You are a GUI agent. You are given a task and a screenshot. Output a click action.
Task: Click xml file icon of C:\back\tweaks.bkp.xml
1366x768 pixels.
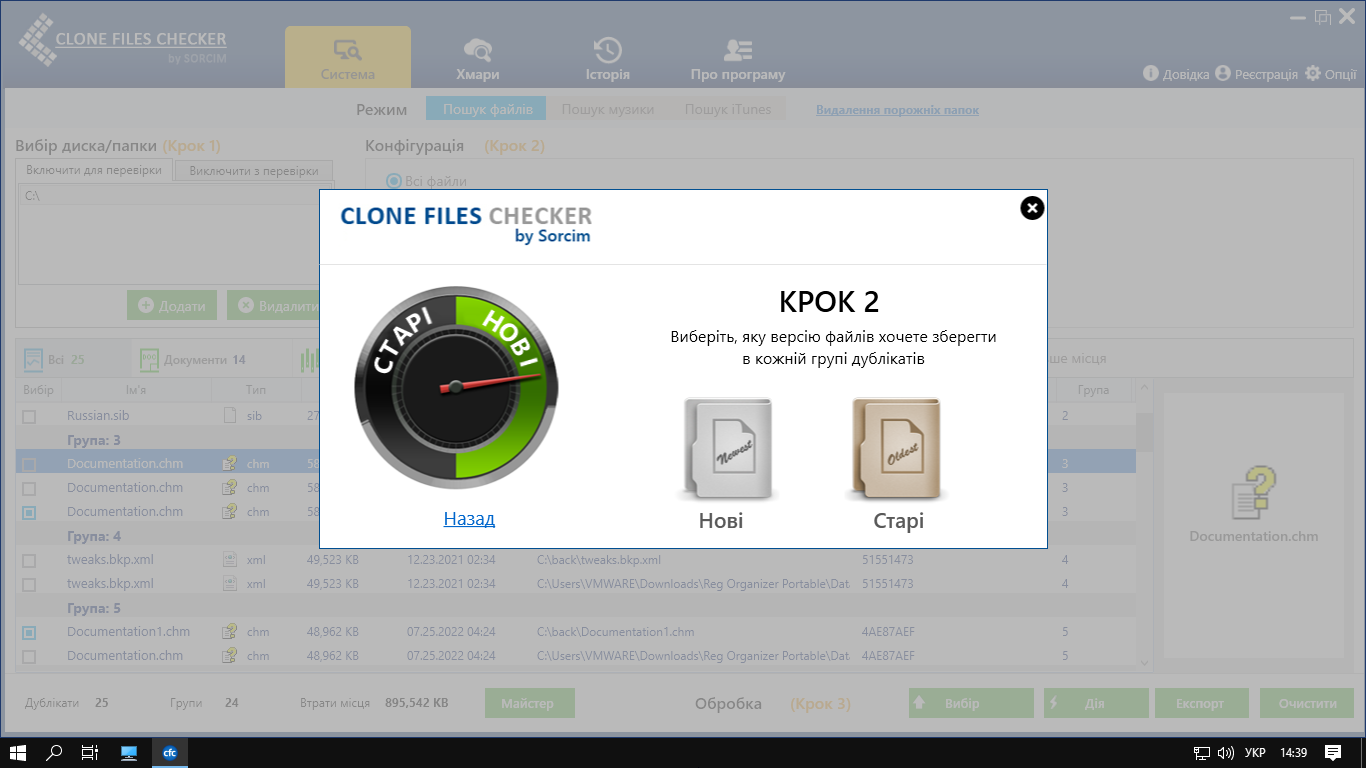229,560
